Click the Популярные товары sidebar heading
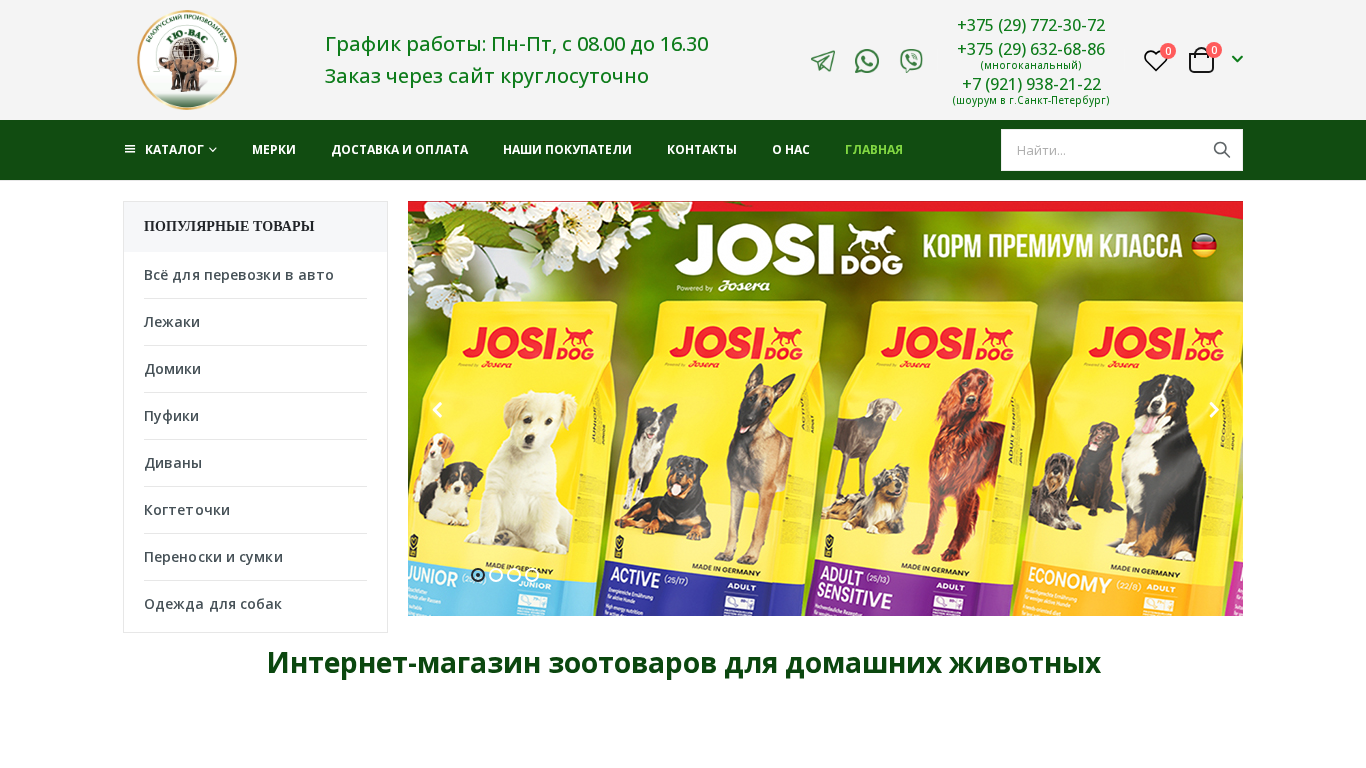The height and width of the screenshot is (768, 1366). point(229,226)
